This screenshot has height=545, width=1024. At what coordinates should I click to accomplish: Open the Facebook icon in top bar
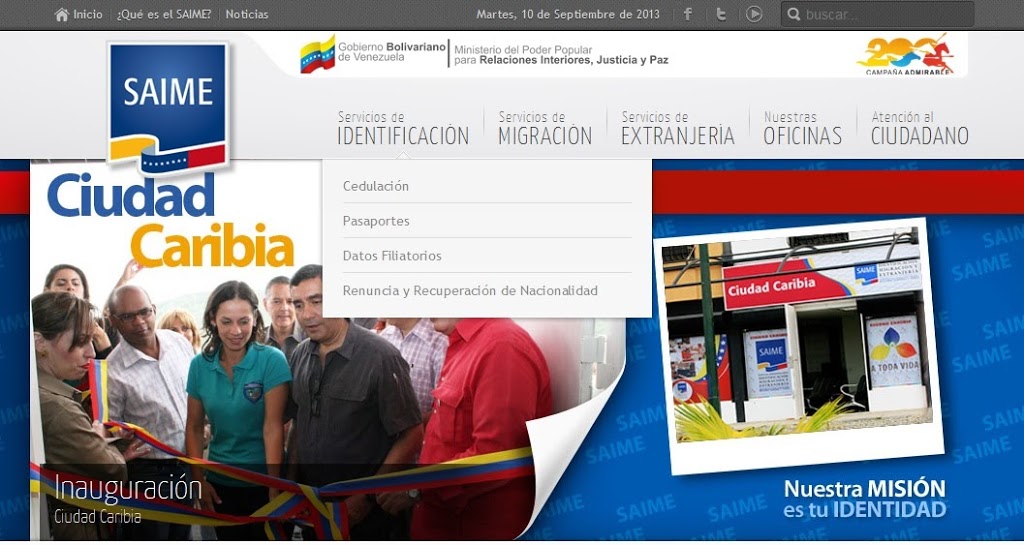688,14
